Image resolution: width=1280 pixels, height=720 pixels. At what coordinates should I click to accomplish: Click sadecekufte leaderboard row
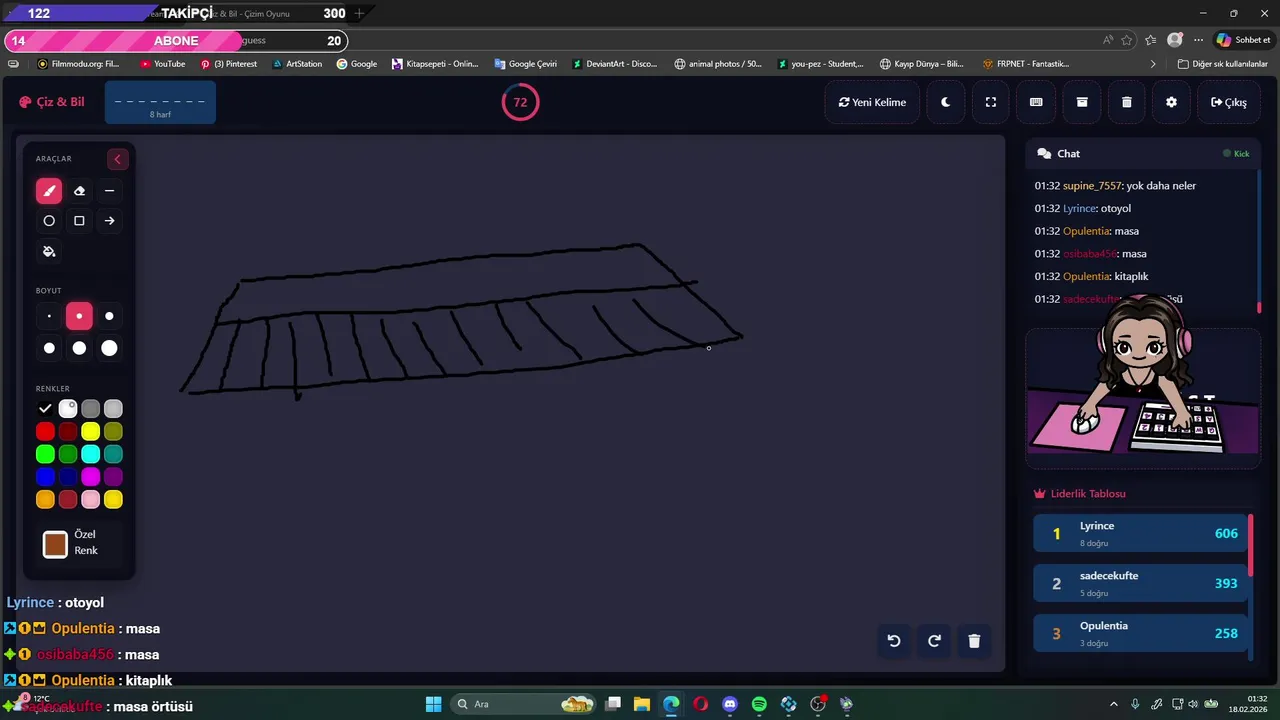tap(1141, 583)
